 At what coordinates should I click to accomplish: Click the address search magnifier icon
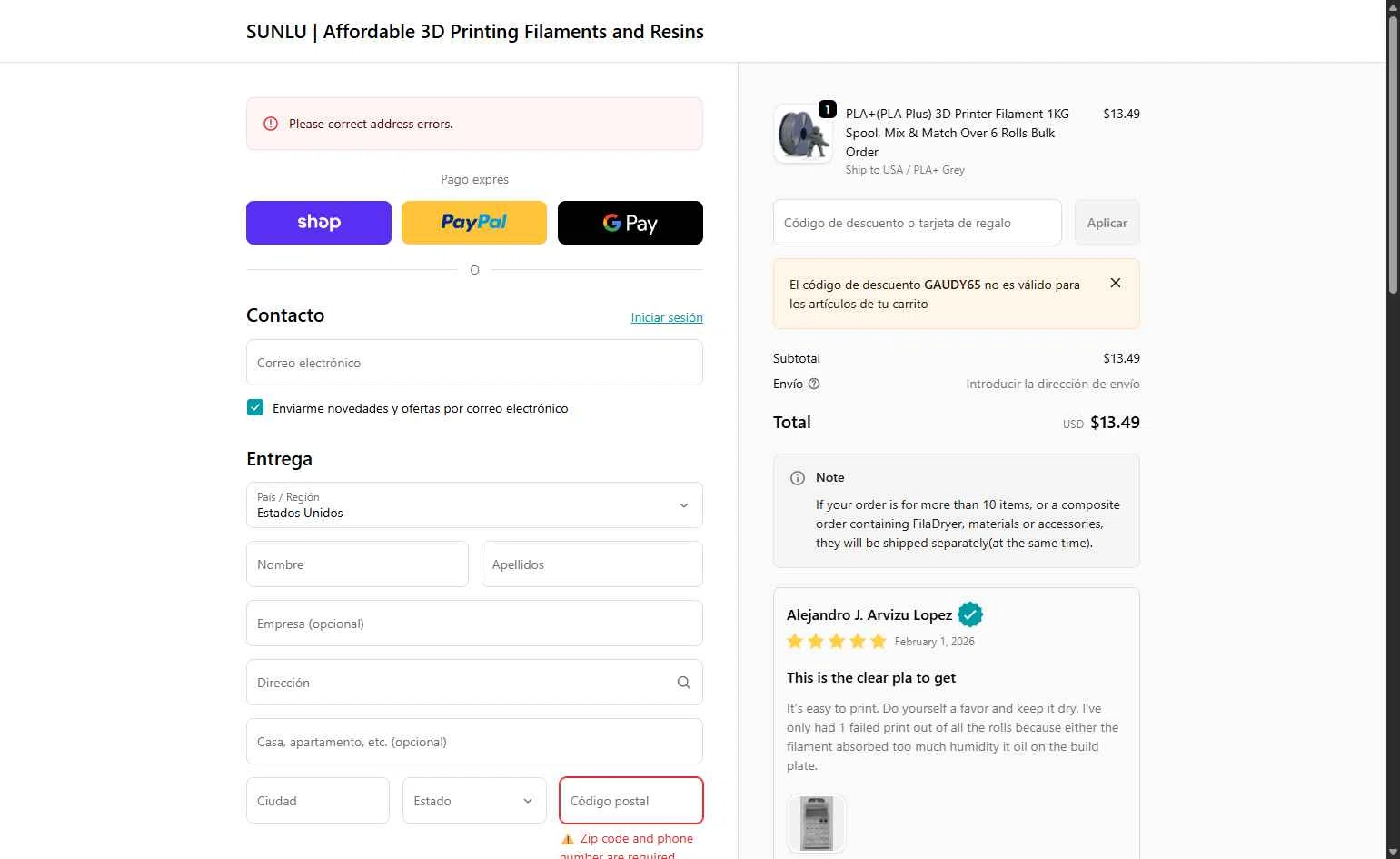tap(683, 683)
